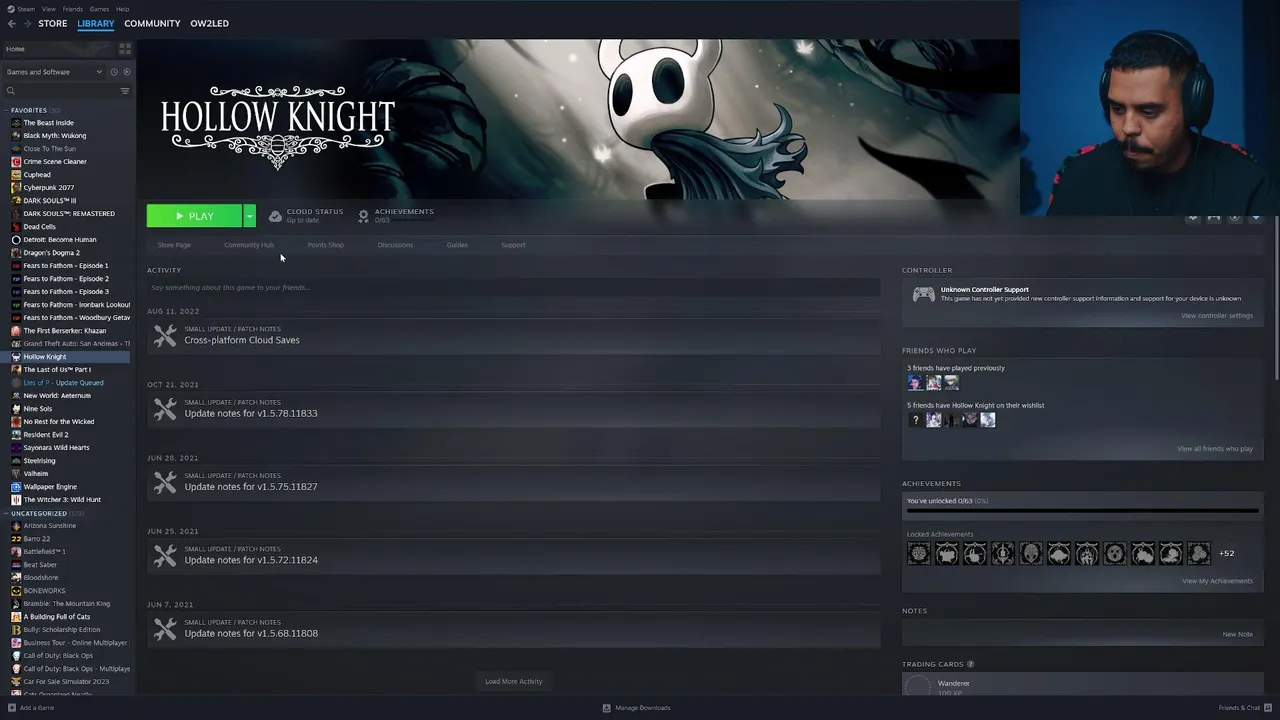
Task: Click Home in library sidebar
Action: pos(15,49)
